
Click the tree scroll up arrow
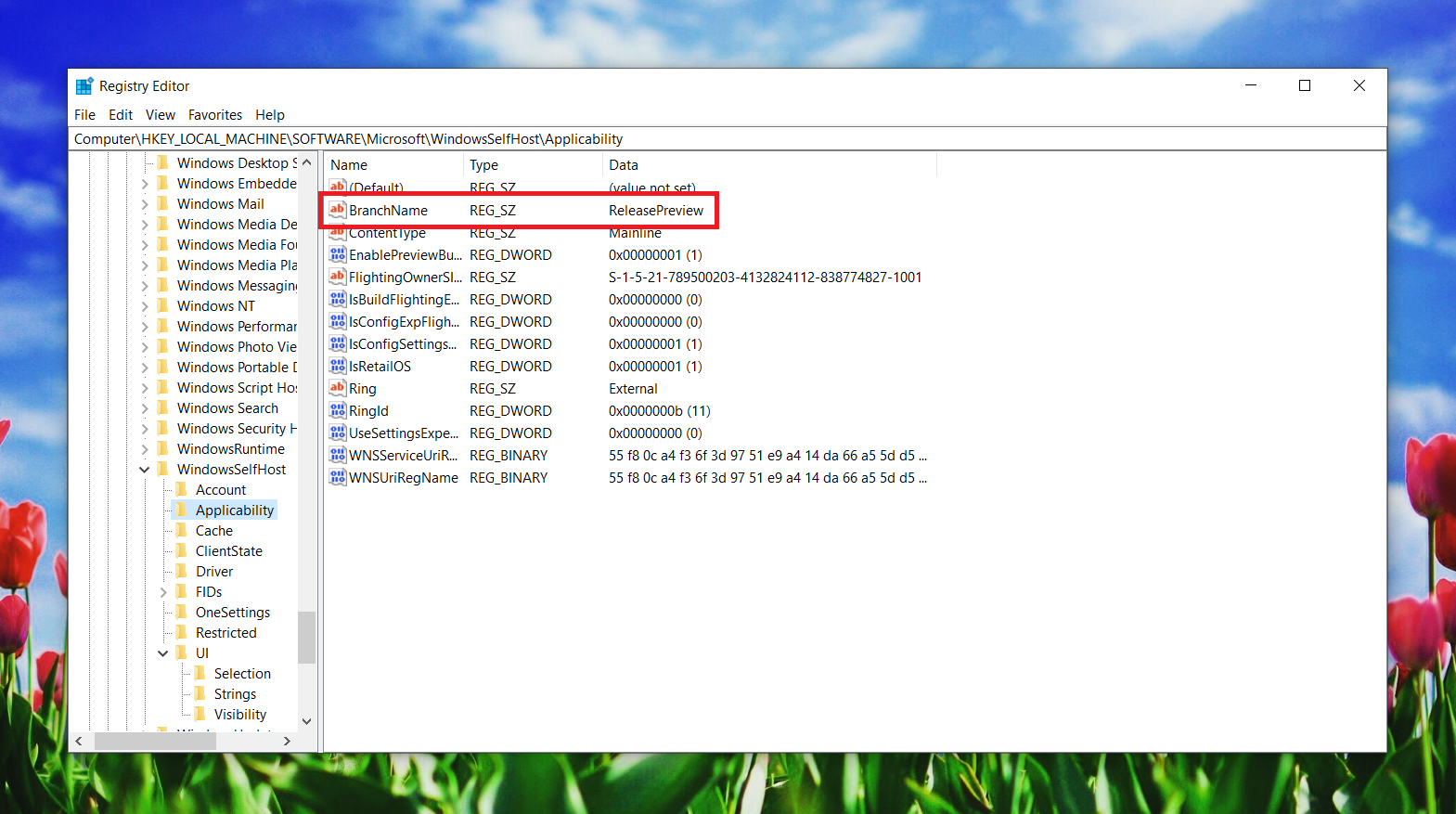coord(307,162)
